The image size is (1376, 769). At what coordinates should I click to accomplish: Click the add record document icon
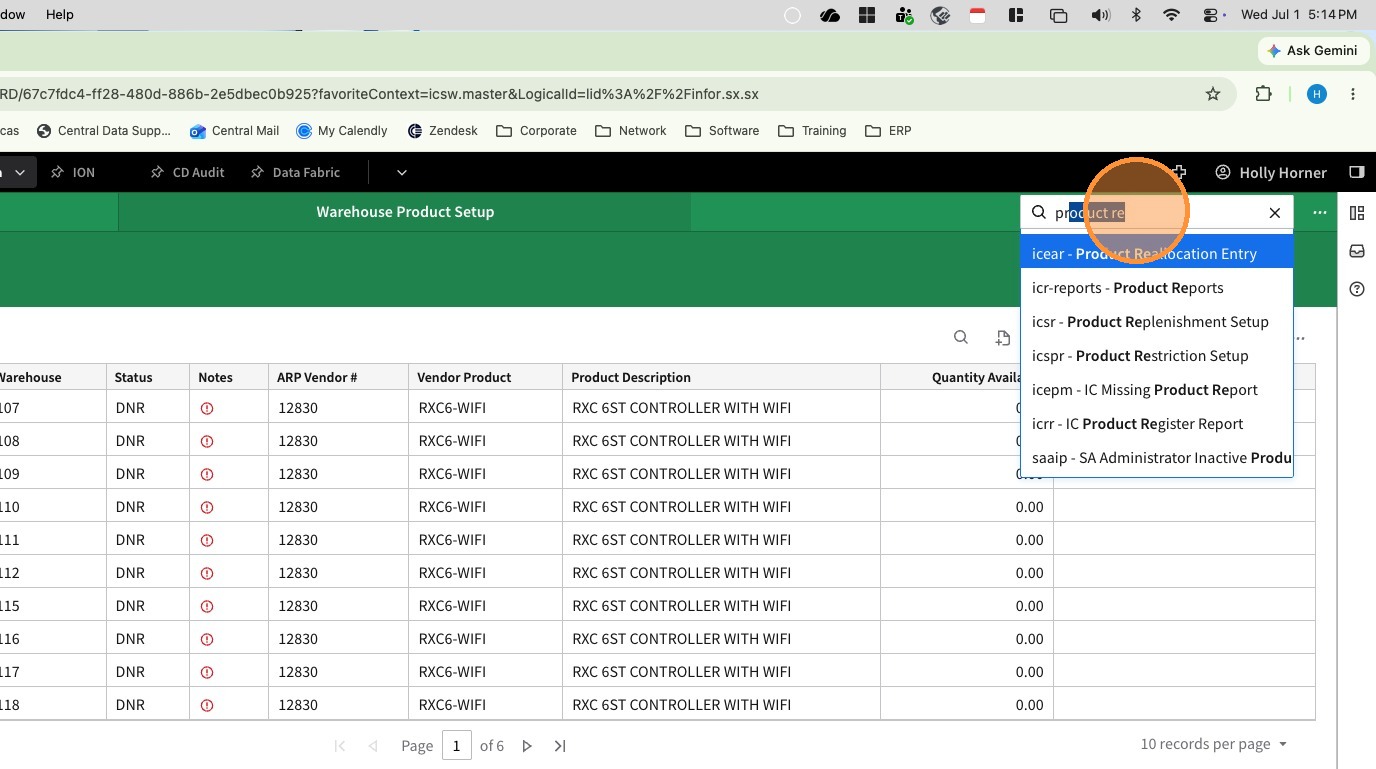click(1003, 338)
